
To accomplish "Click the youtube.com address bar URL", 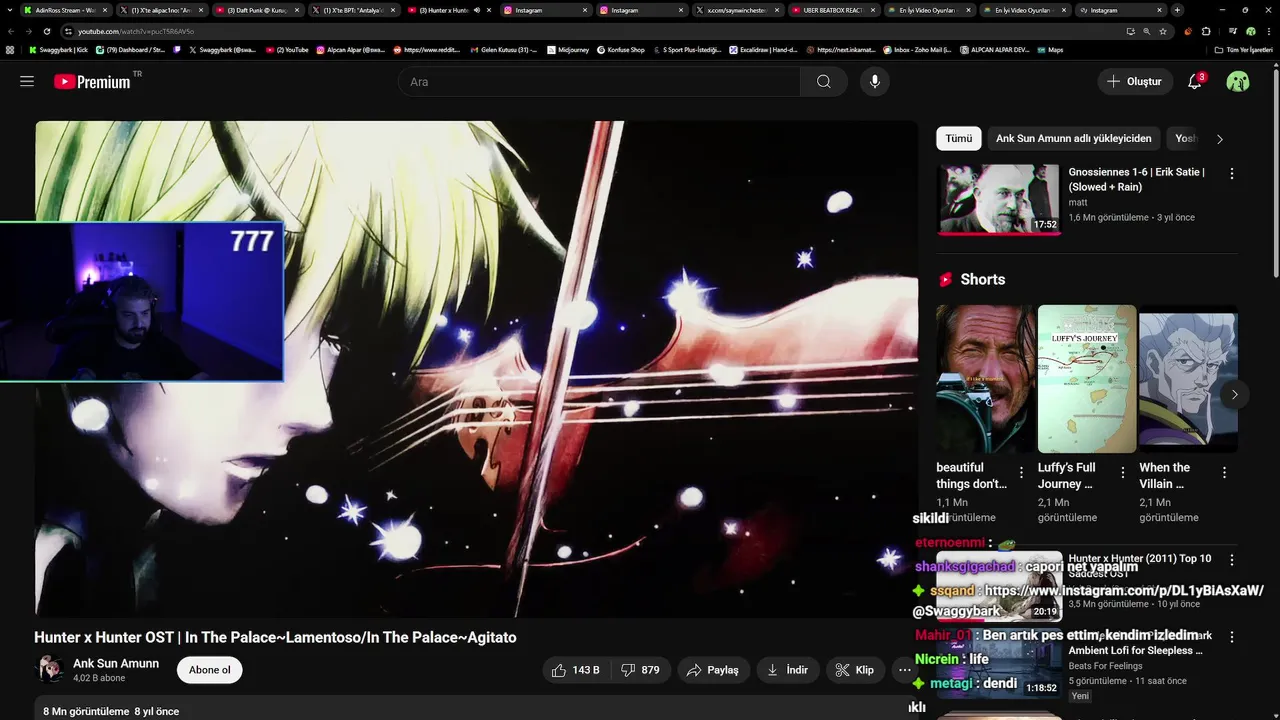I will [136, 31].
